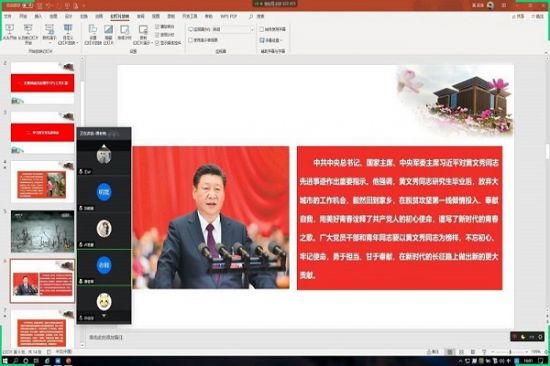Viewport: 550px width, 366px height.
Task: Click the yellow smiley participant avatar
Action: 104,302
